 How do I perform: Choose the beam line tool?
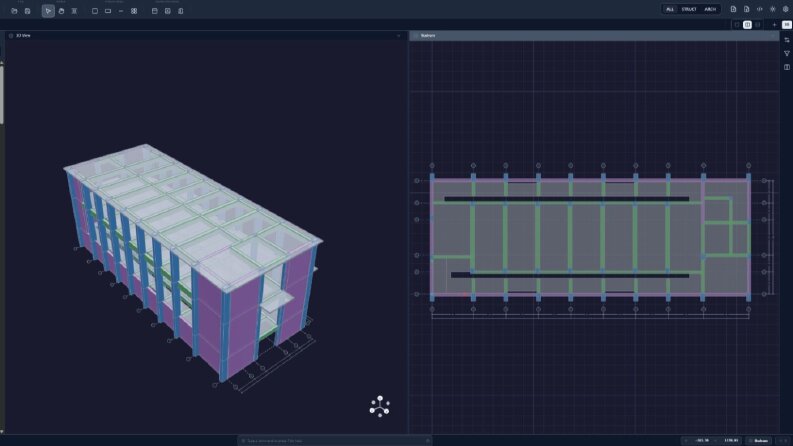(121, 11)
